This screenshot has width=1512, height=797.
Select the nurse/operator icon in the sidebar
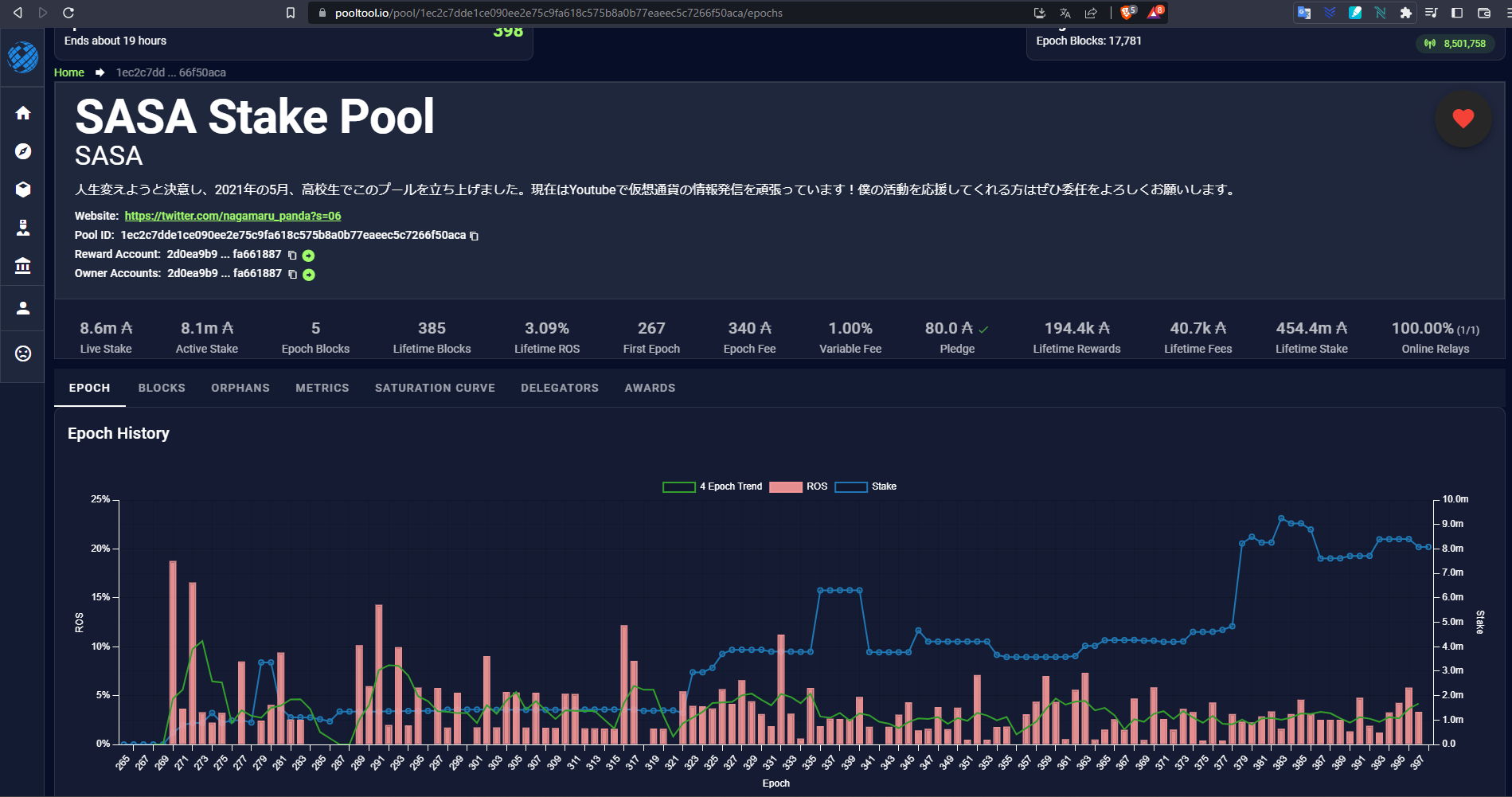[23, 228]
